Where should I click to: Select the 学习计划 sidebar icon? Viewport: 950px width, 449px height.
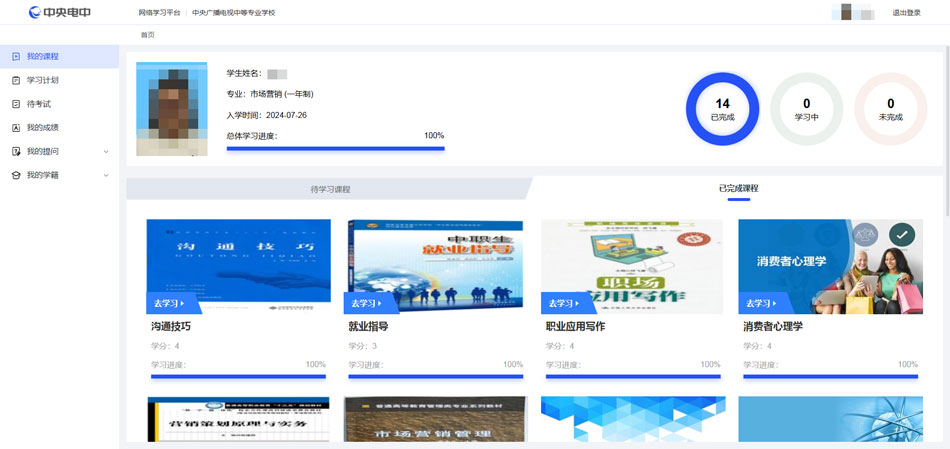click(x=16, y=80)
